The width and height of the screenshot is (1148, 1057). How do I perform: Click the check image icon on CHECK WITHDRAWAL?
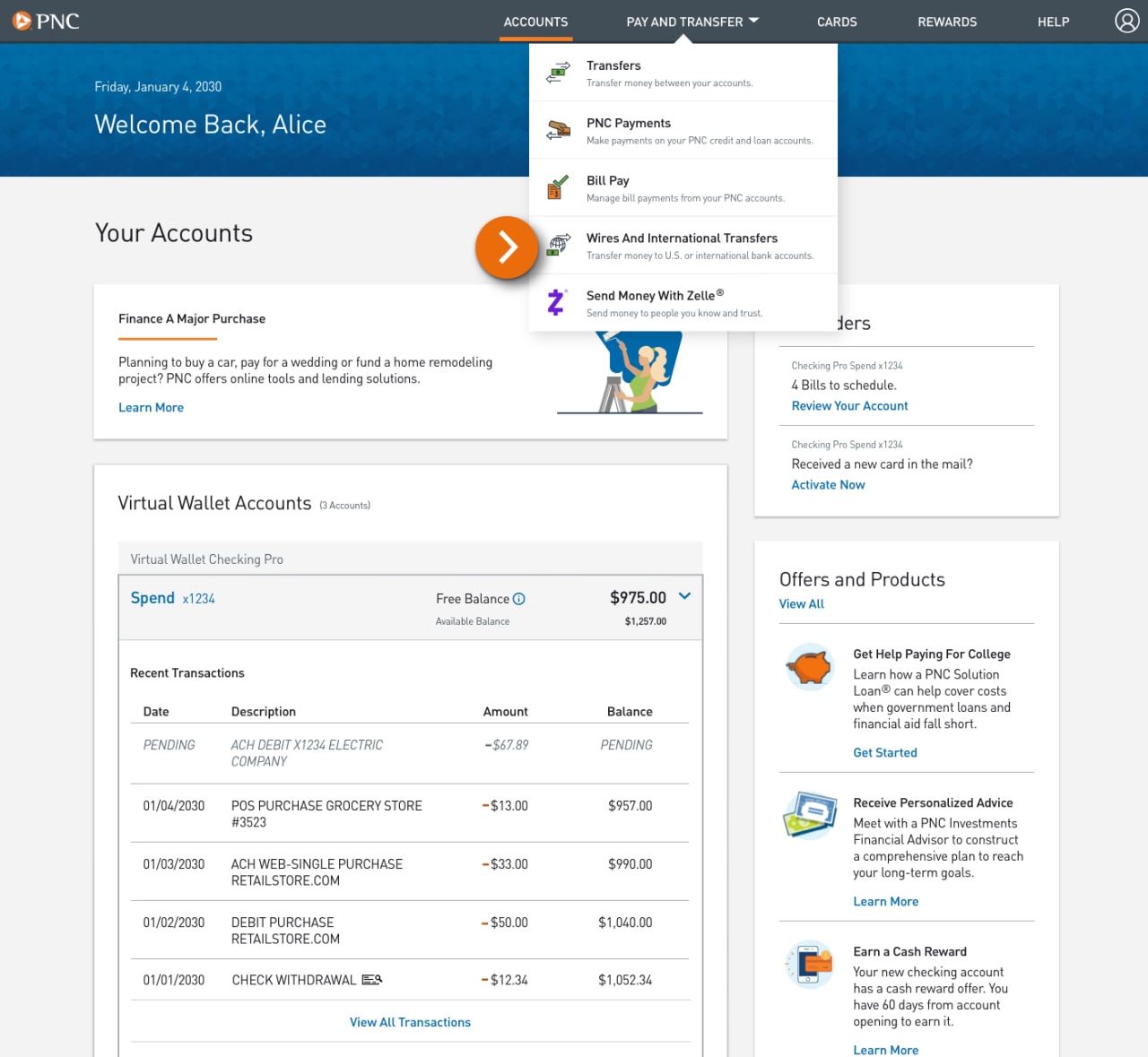click(370, 979)
